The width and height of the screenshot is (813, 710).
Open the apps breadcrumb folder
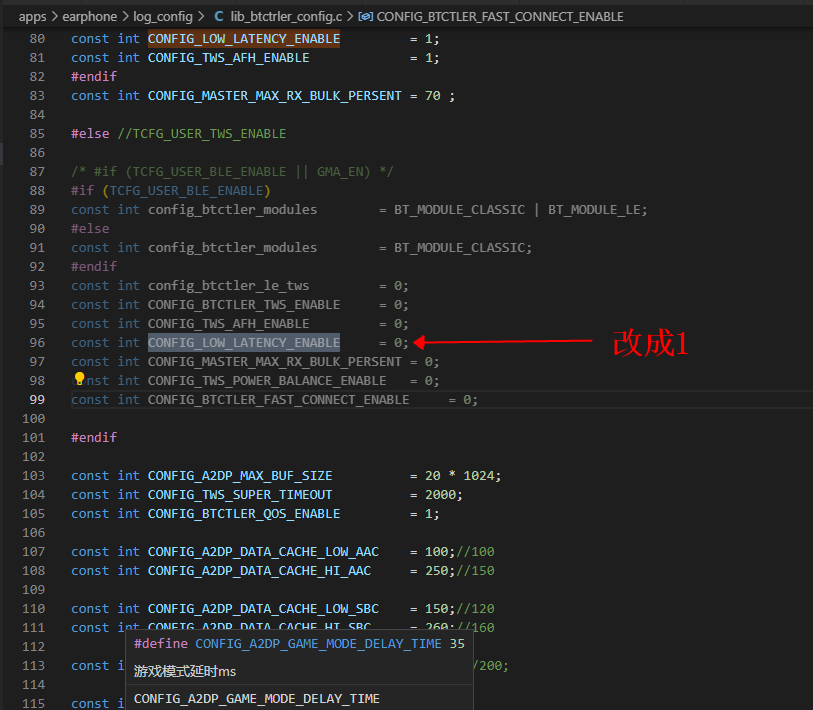click(33, 17)
